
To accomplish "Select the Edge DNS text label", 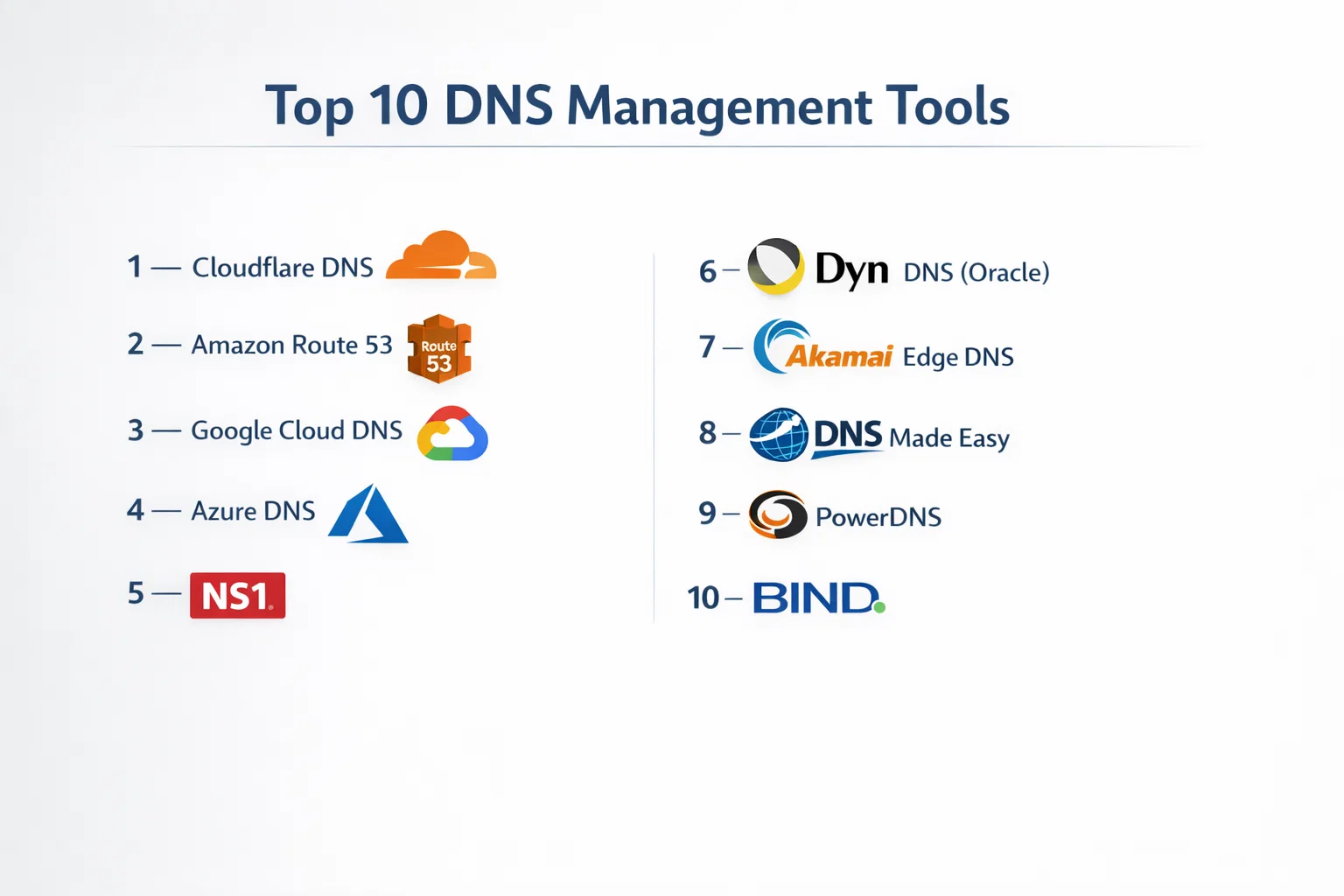I will tap(958, 357).
